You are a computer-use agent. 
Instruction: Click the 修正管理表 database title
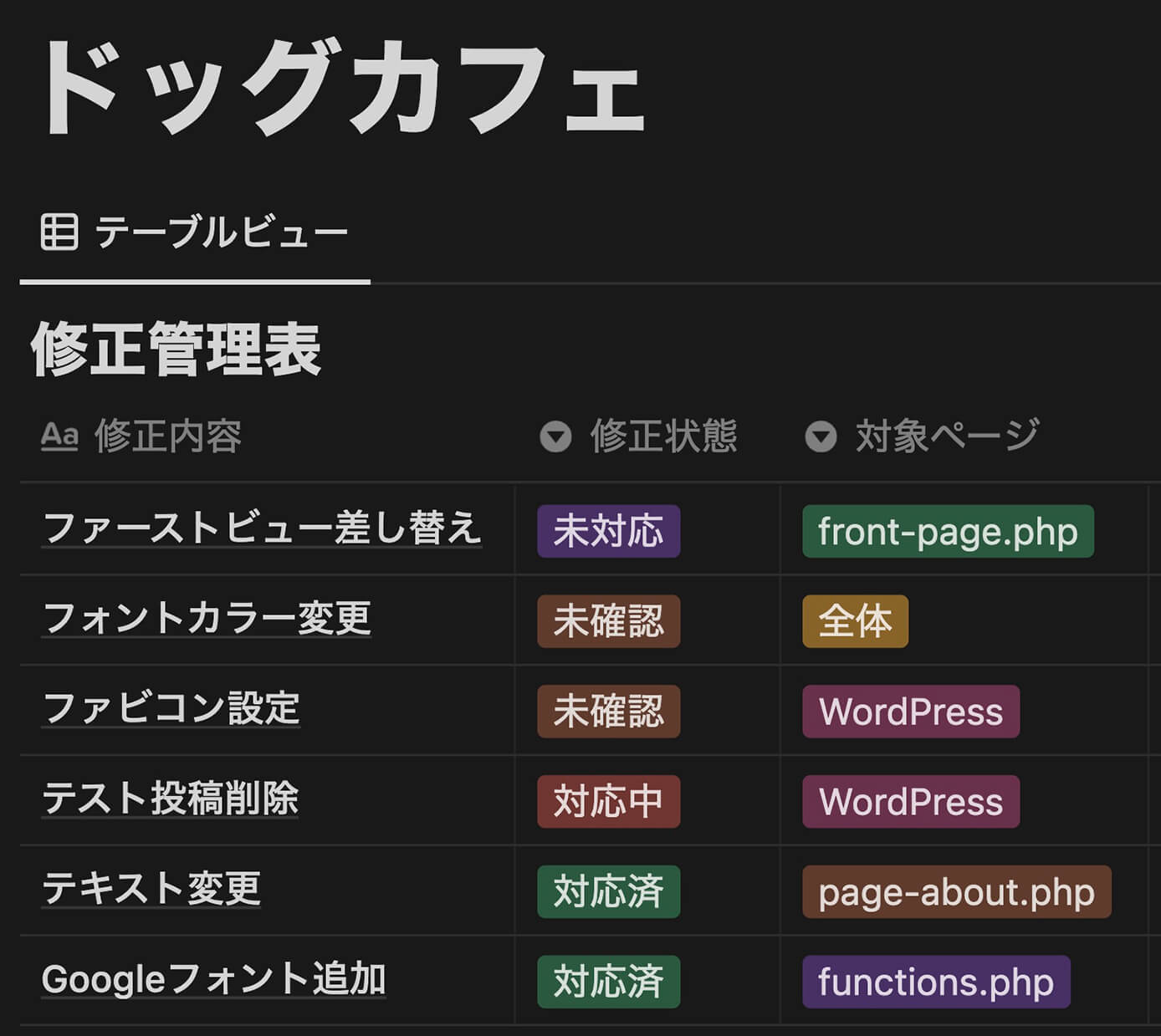click(x=176, y=350)
